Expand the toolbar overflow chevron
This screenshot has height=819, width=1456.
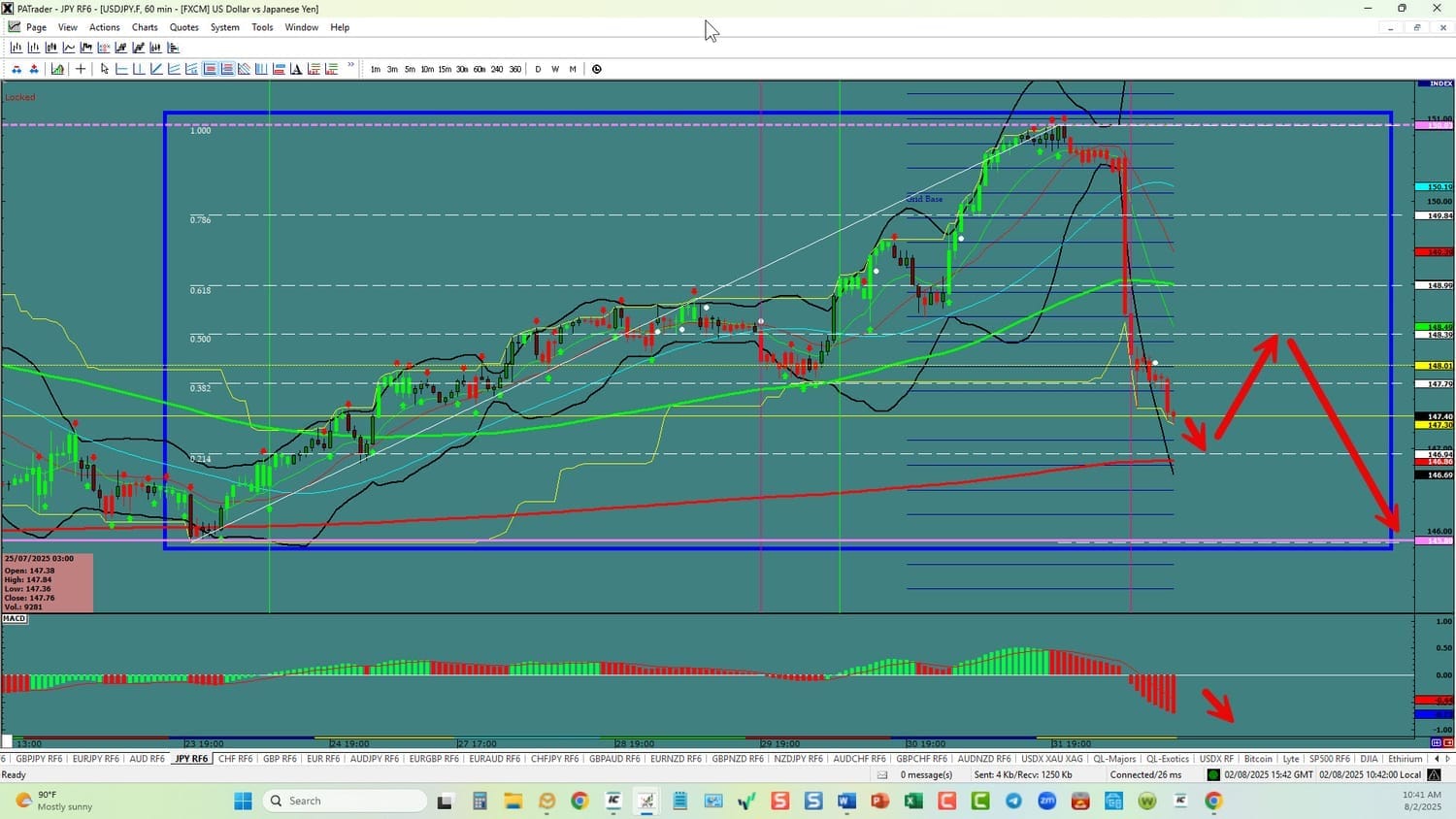pyautogui.click(x=350, y=67)
